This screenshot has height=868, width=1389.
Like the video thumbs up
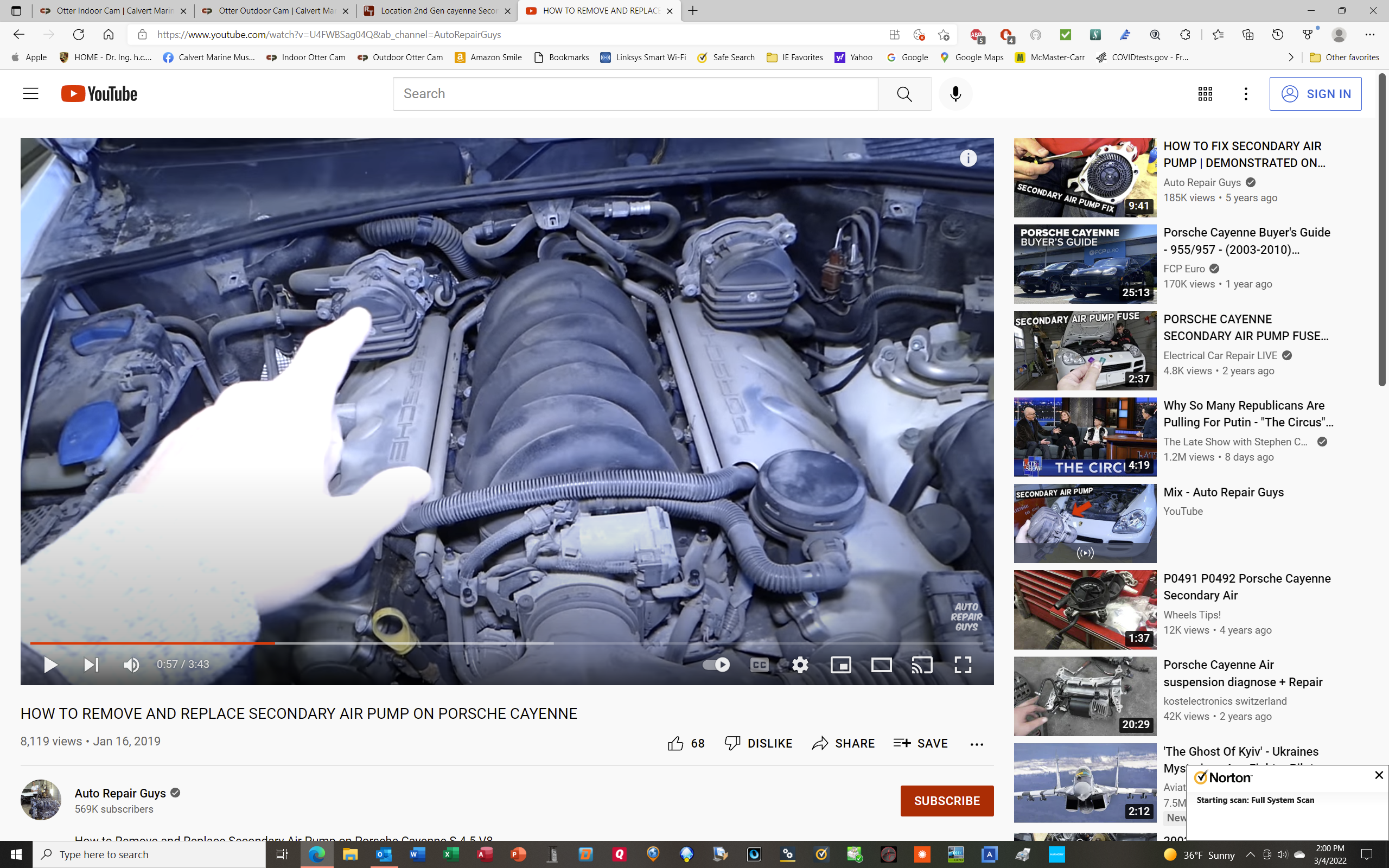686,743
